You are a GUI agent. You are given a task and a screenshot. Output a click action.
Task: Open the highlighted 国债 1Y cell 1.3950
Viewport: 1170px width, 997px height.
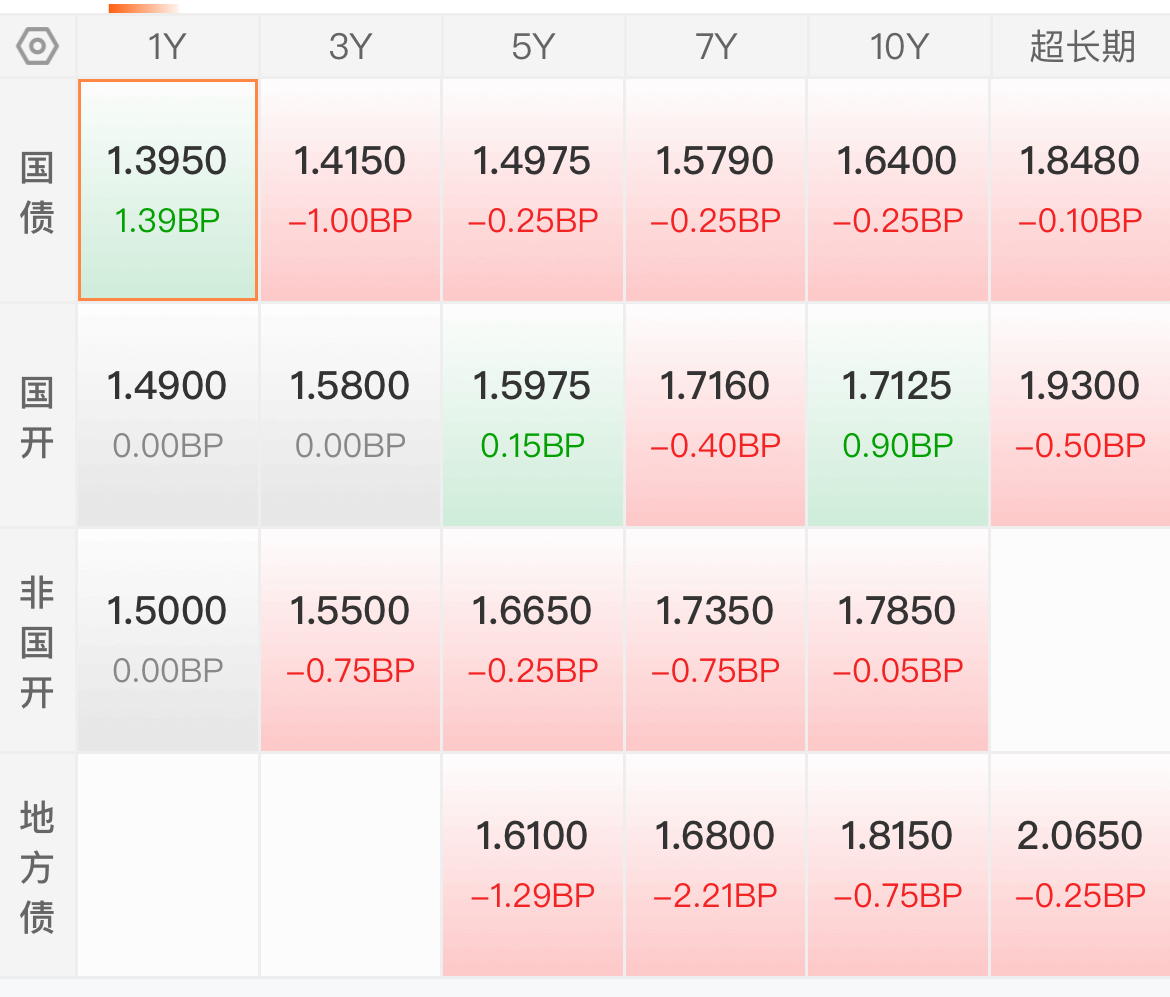(168, 190)
